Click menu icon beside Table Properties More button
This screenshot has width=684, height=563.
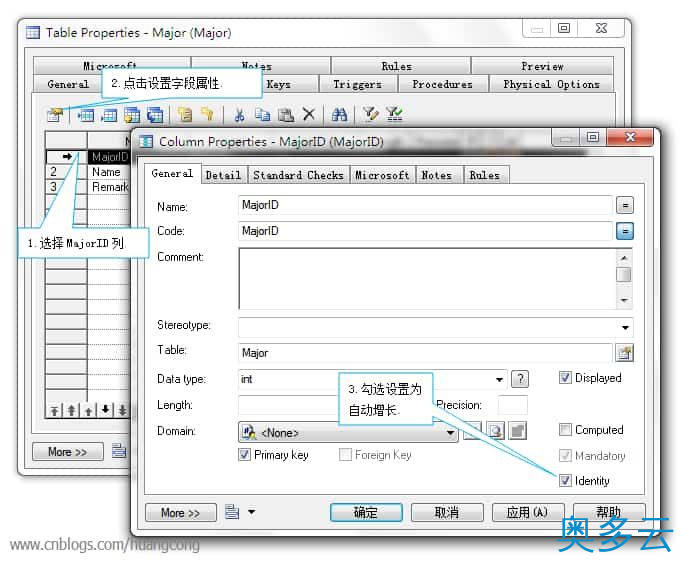[119, 450]
